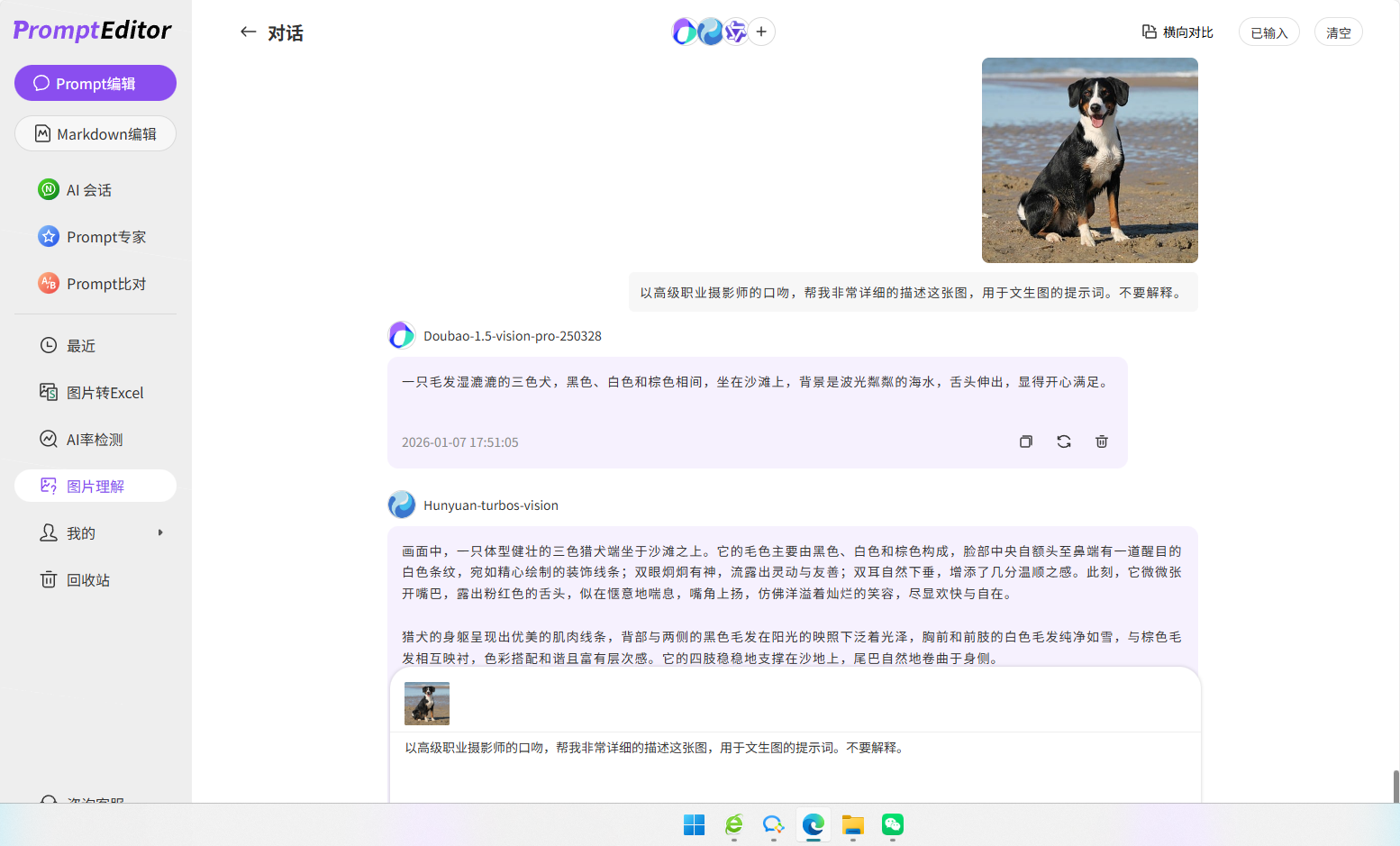Go back using the arrow beside 对话
This screenshot has width=1400, height=846.
coord(249,32)
